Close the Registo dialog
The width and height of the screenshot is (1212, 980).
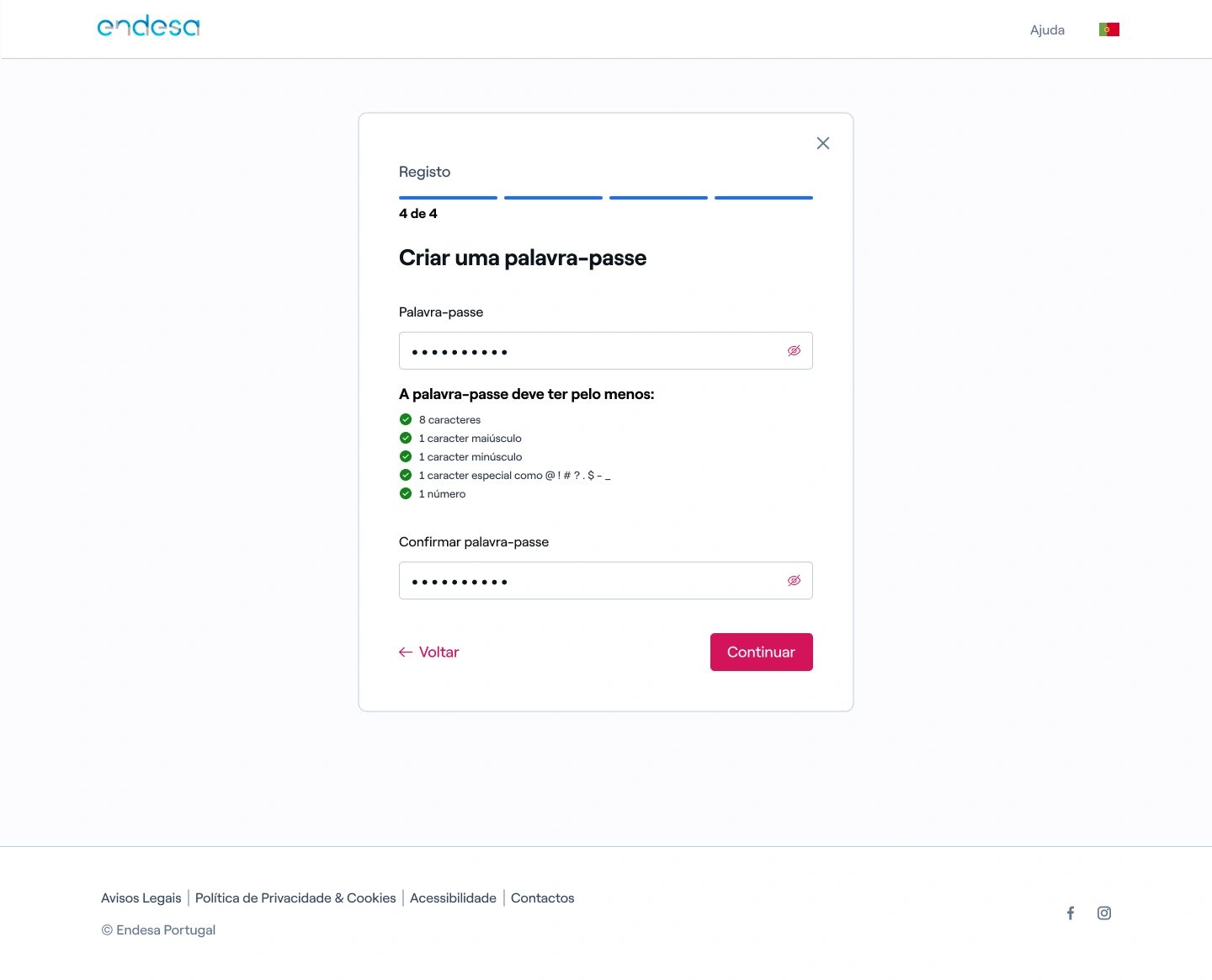(823, 143)
